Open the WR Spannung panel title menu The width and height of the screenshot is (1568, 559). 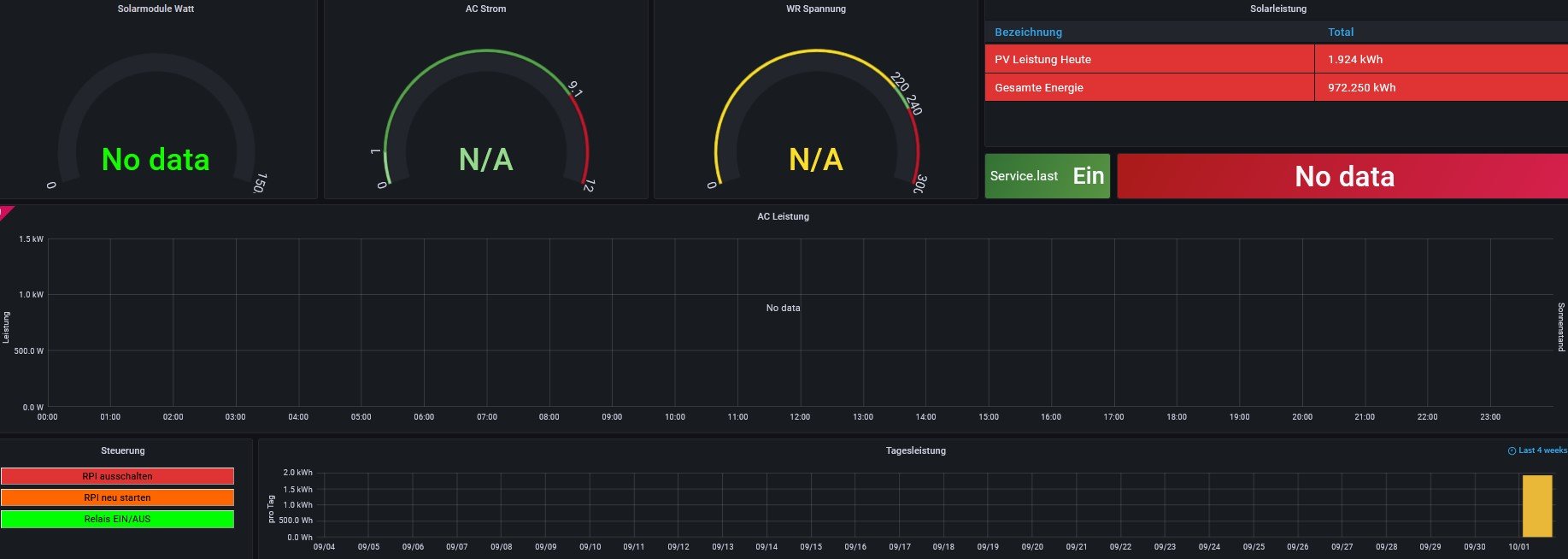pyautogui.click(x=815, y=9)
